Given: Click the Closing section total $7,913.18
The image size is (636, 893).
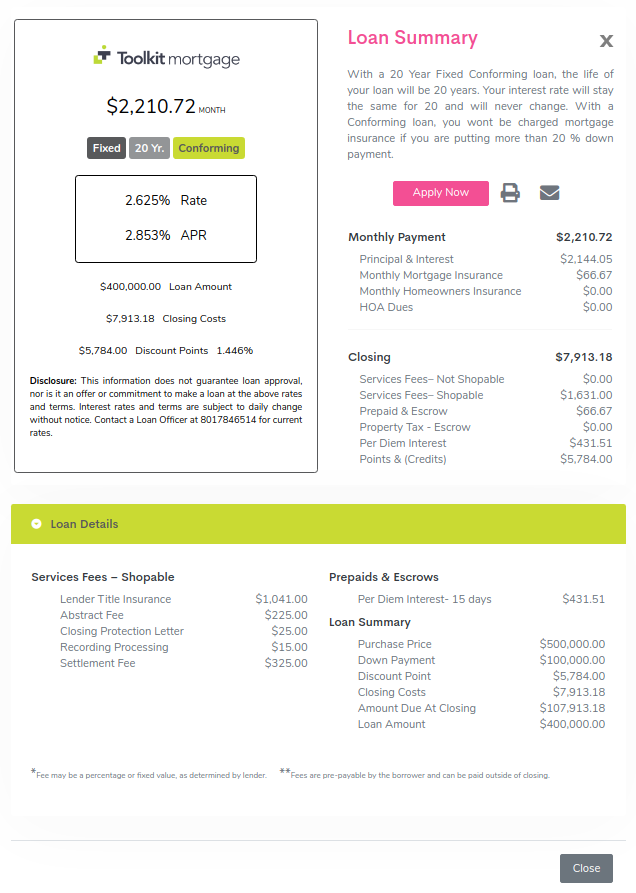Looking at the screenshot, I should pos(584,357).
